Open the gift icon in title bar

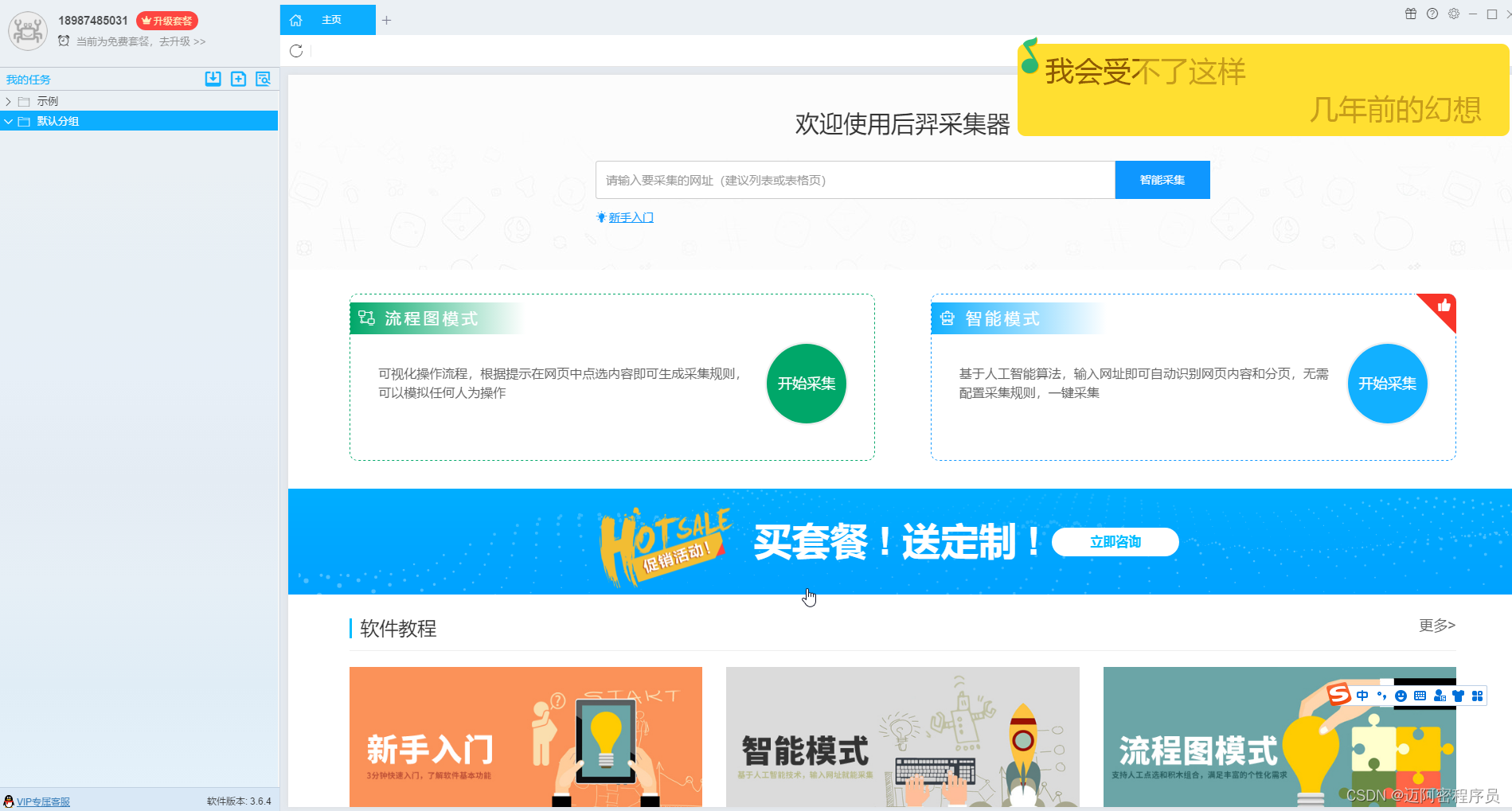1411,14
